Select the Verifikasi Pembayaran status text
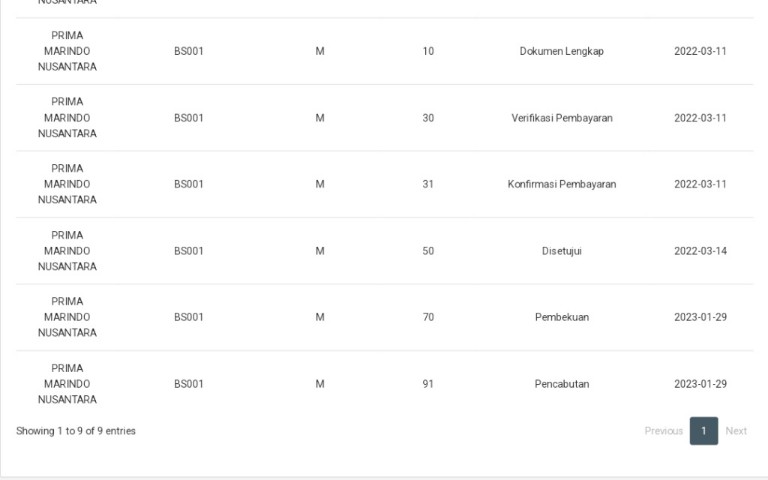Viewport: 768px width, 480px height. pos(562,118)
